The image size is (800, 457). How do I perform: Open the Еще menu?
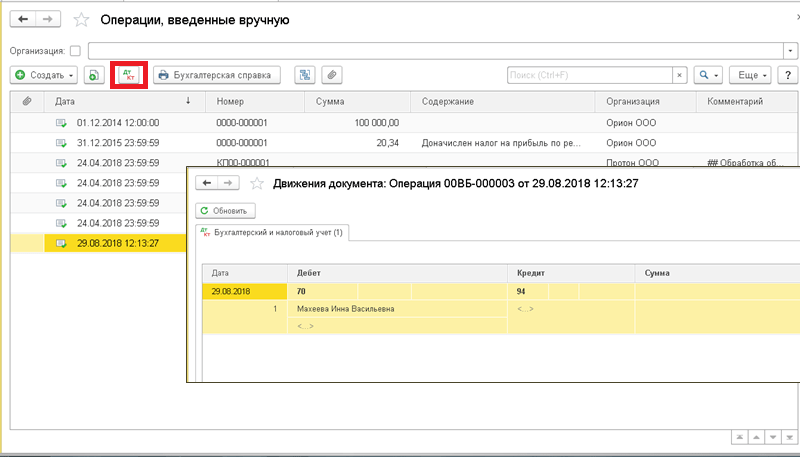(x=749, y=75)
